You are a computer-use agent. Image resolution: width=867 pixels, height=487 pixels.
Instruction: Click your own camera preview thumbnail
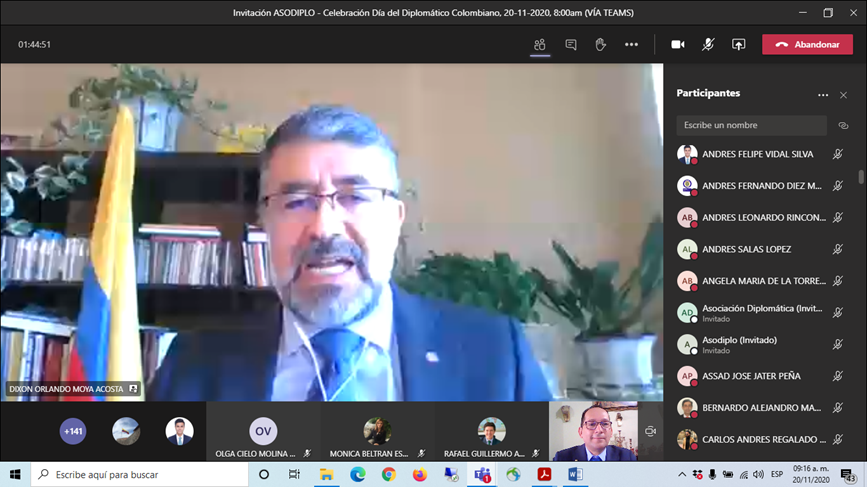pyautogui.click(x=593, y=432)
